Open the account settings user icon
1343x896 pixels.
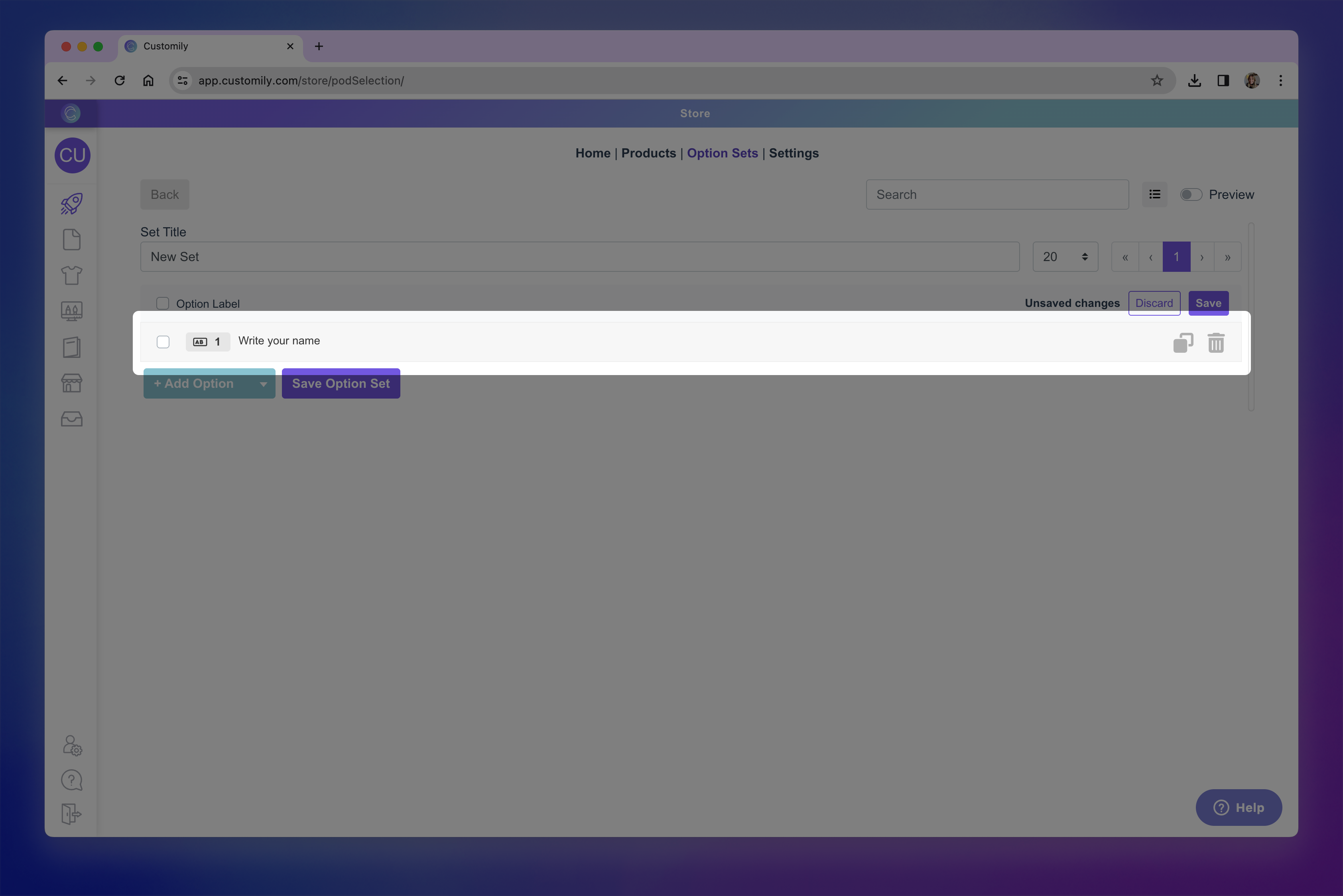[x=72, y=745]
